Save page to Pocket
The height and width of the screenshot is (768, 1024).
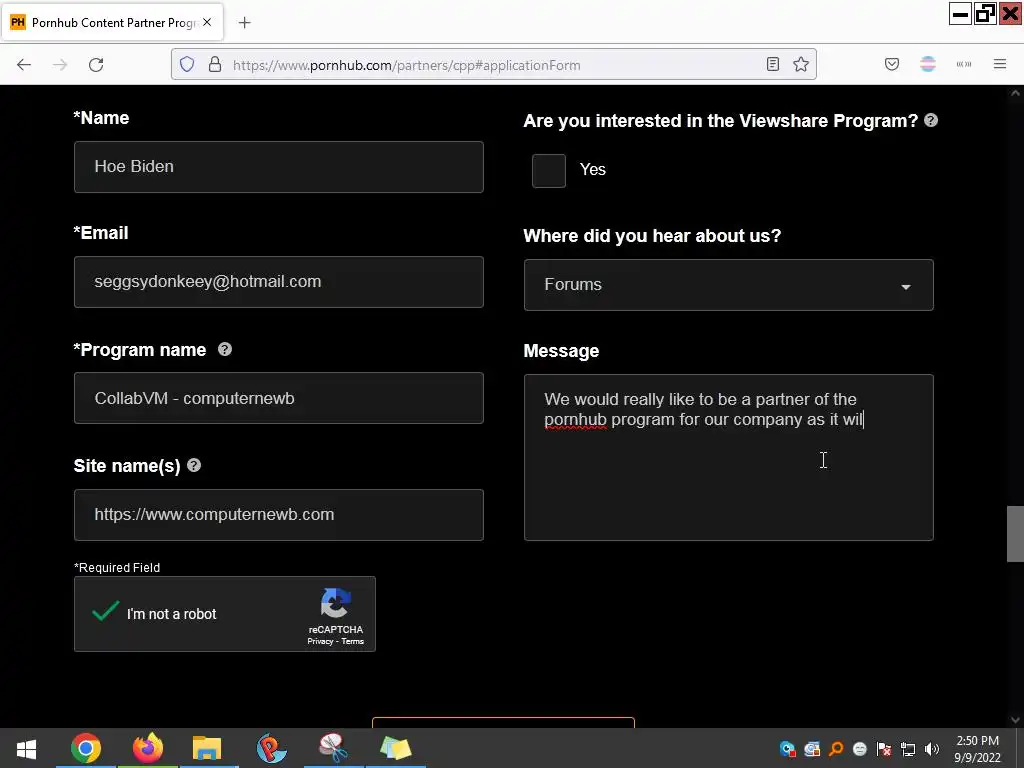(892, 64)
